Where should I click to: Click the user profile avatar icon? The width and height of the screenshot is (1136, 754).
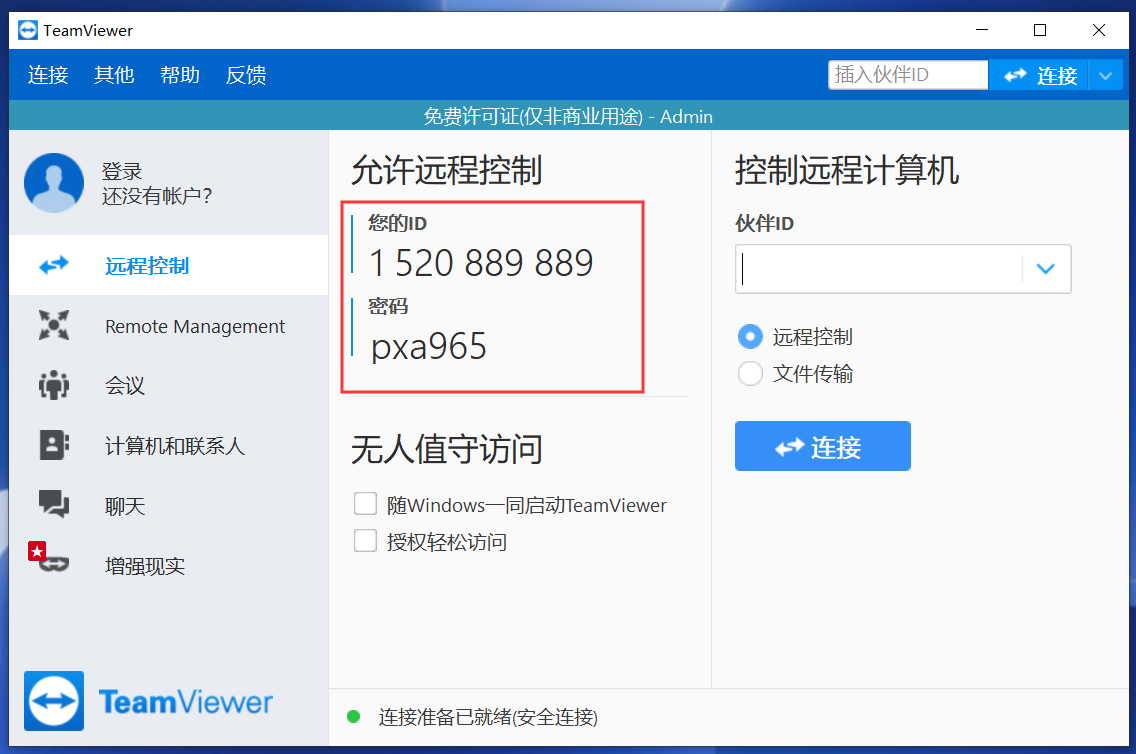[x=54, y=183]
